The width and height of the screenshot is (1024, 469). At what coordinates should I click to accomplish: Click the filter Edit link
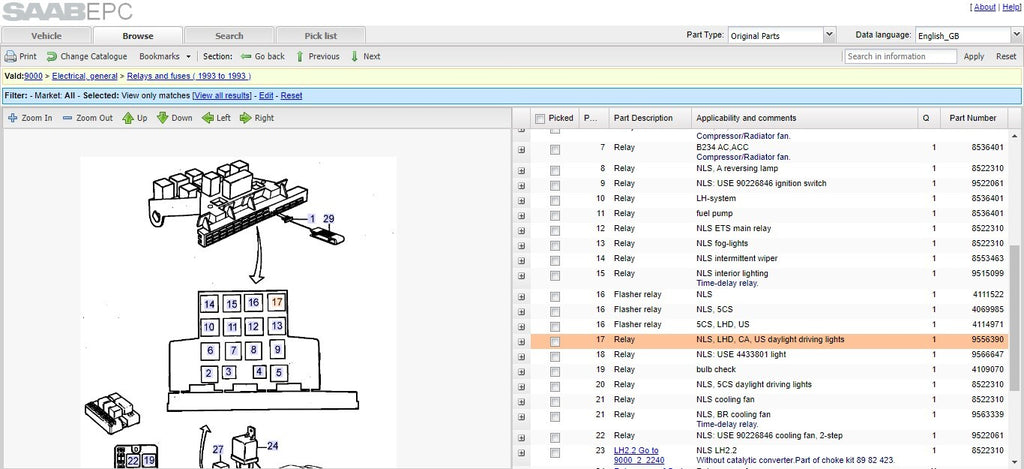[266, 95]
